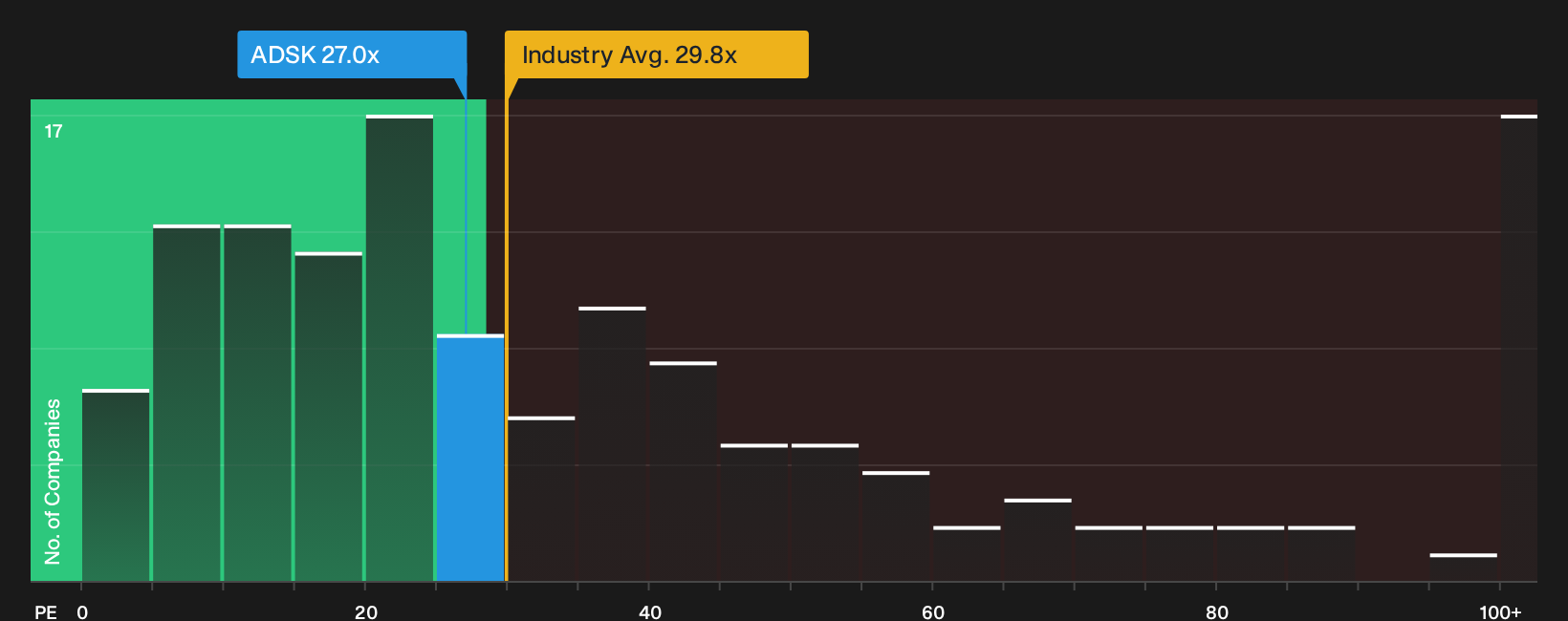1568x621 pixels.
Task: Click the axis label 100+
Action: [x=1500, y=611]
